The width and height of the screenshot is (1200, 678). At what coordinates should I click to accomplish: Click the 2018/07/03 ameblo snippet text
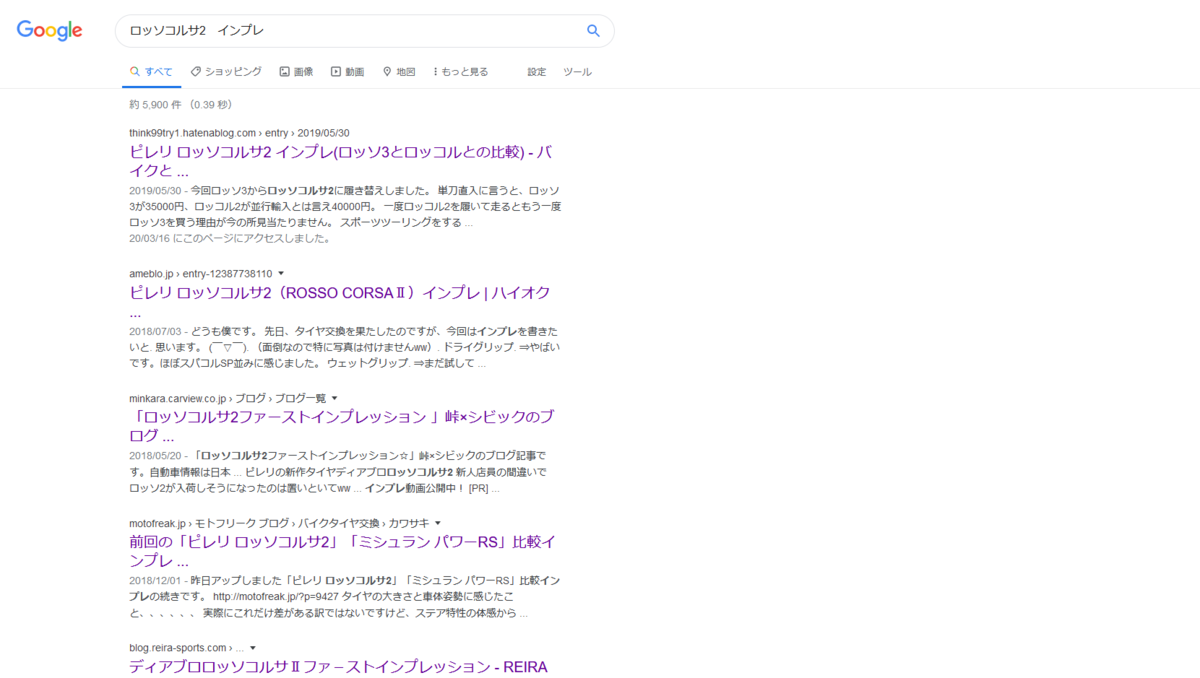(x=345, y=347)
